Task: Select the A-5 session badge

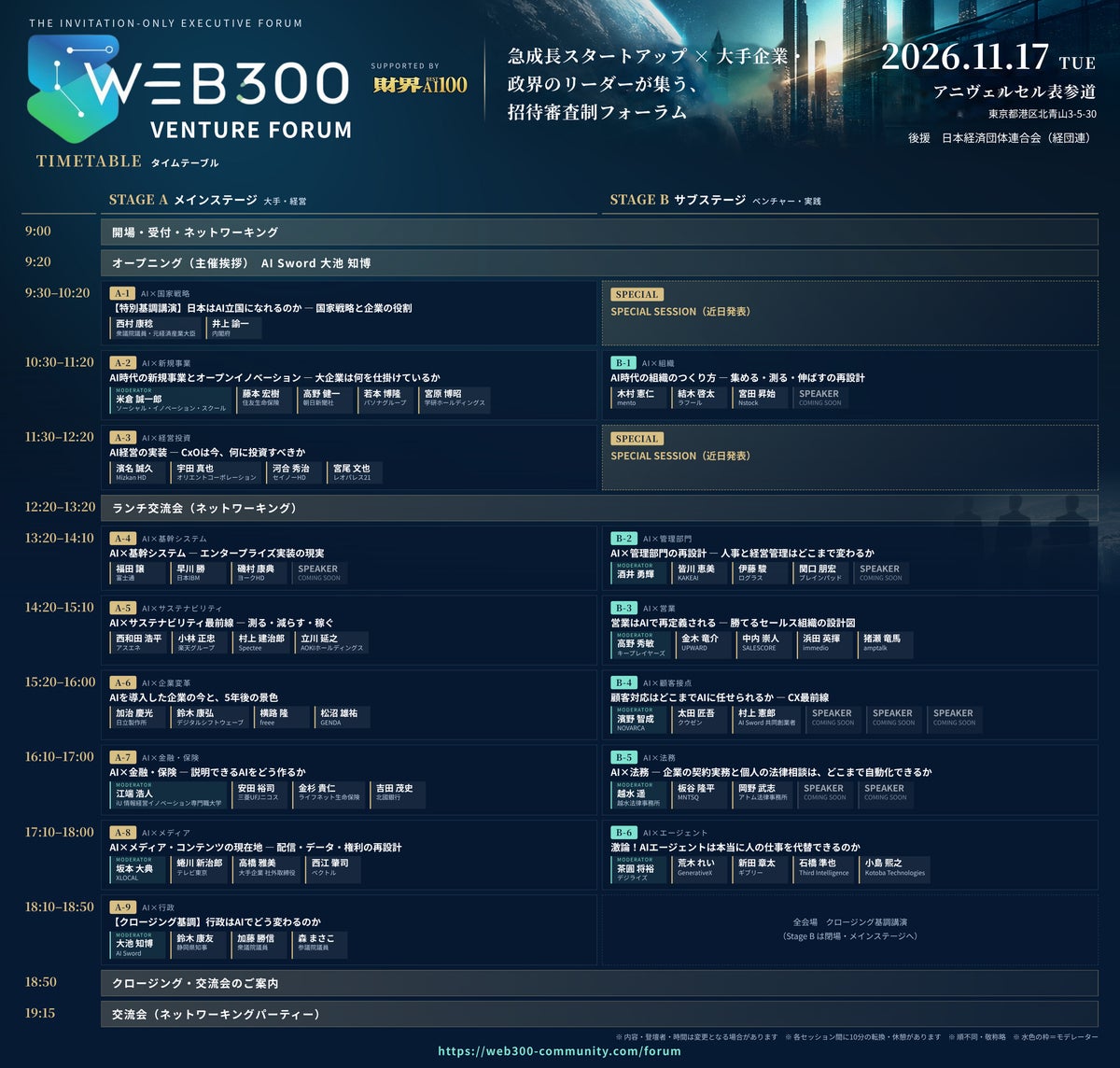Action: (122, 608)
